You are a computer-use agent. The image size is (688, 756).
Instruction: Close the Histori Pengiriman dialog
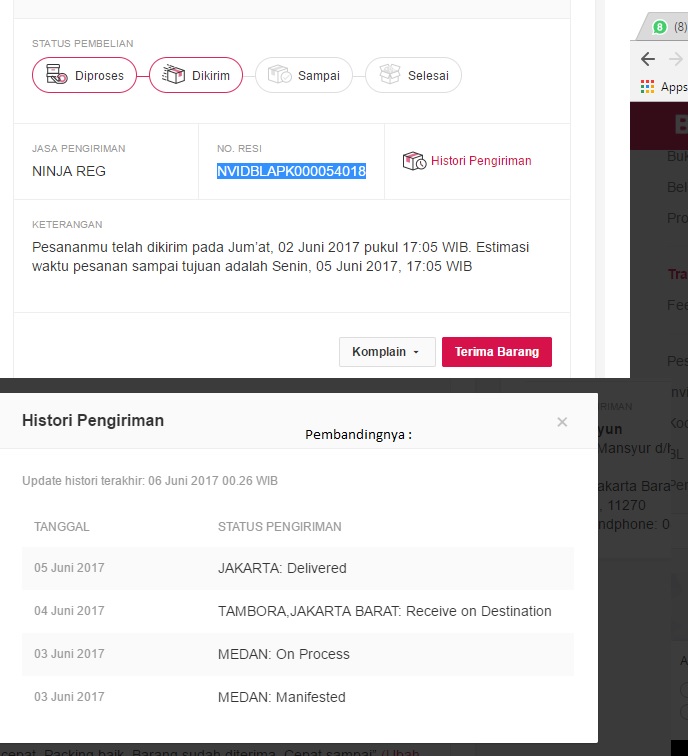(562, 422)
